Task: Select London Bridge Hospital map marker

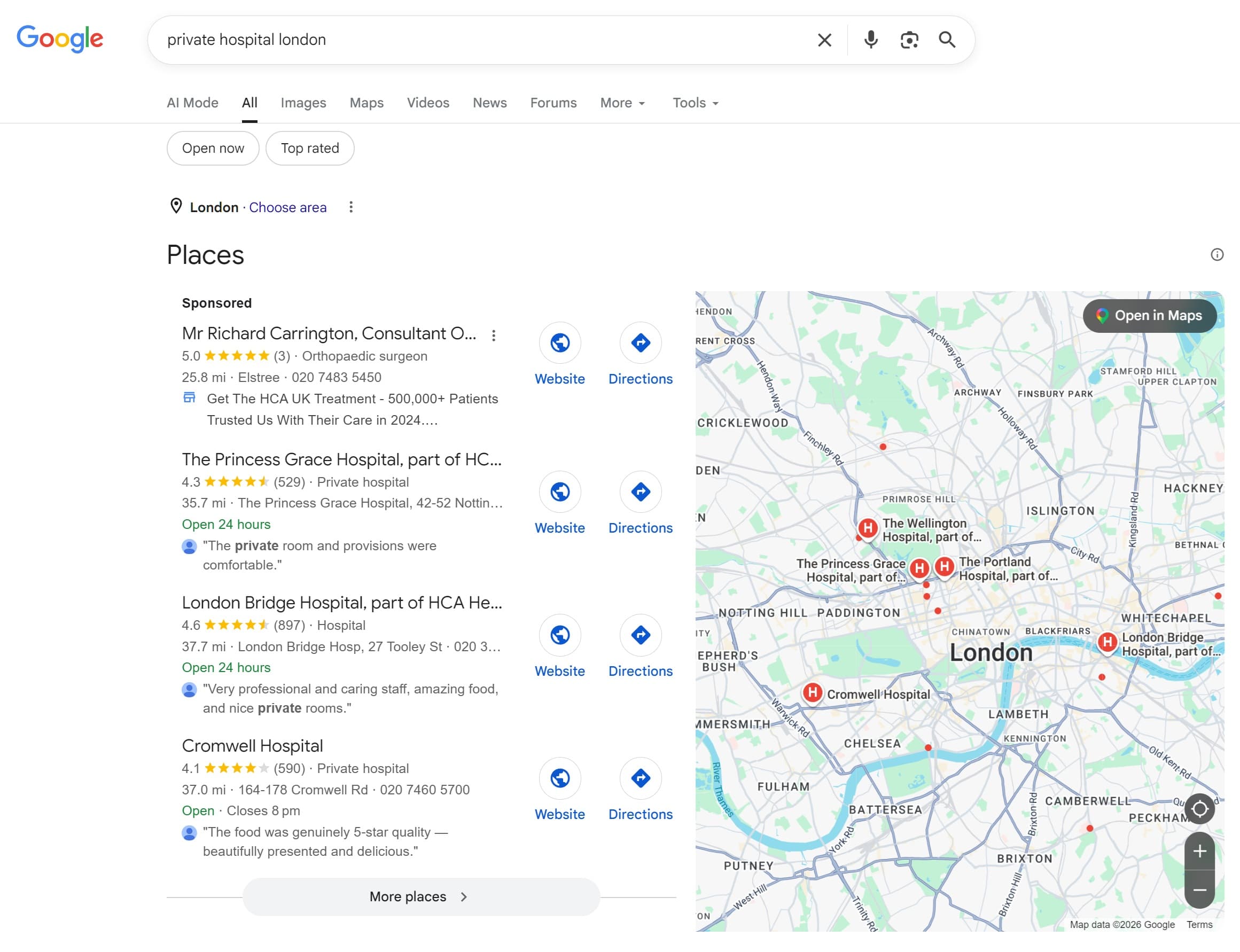Action: (1108, 643)
